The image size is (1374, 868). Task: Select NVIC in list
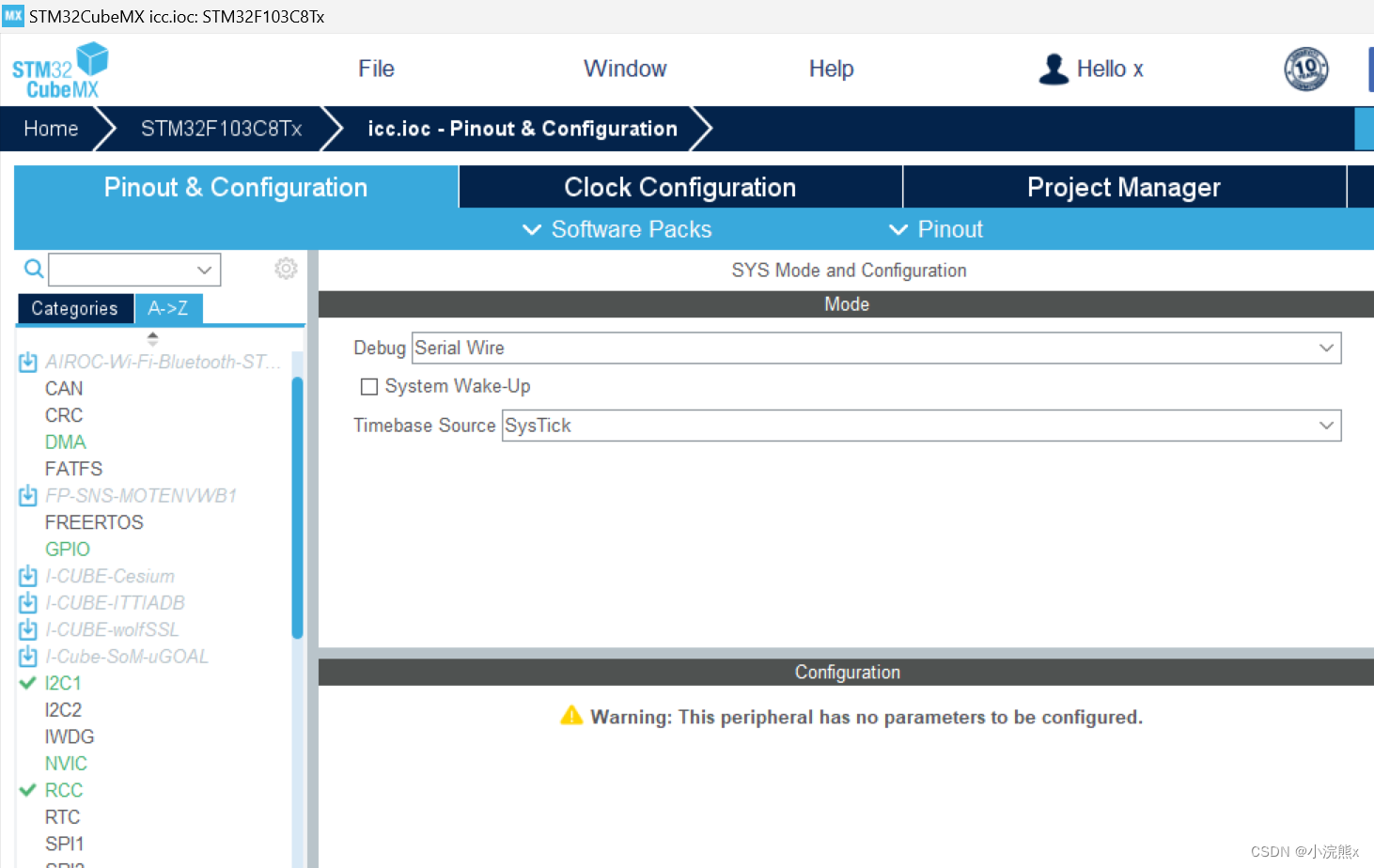(66, 764)
